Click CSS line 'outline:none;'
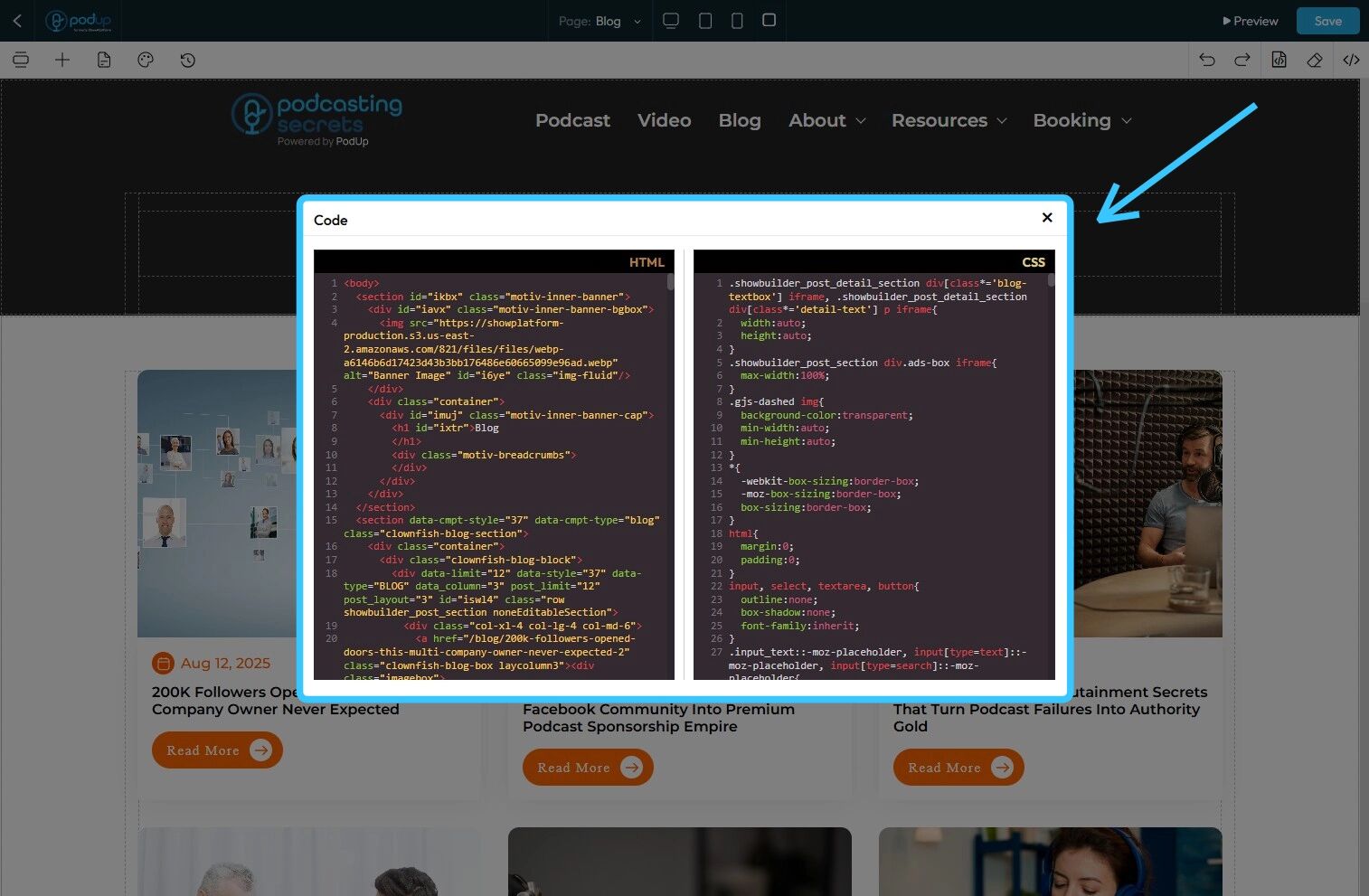The image size is (1369, 896). [x=779, y=599]
